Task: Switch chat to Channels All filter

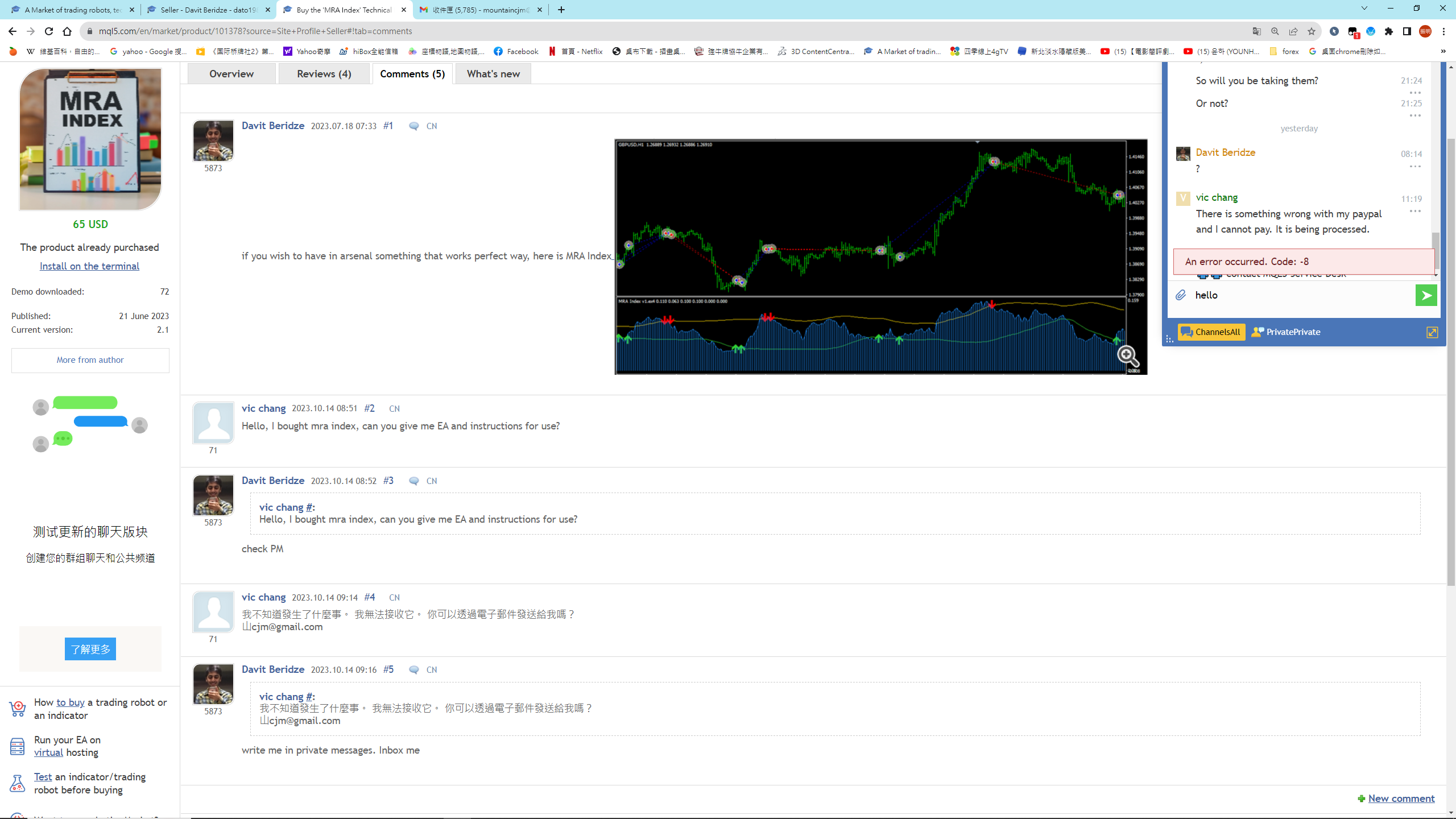Action: coord(1211,332)
